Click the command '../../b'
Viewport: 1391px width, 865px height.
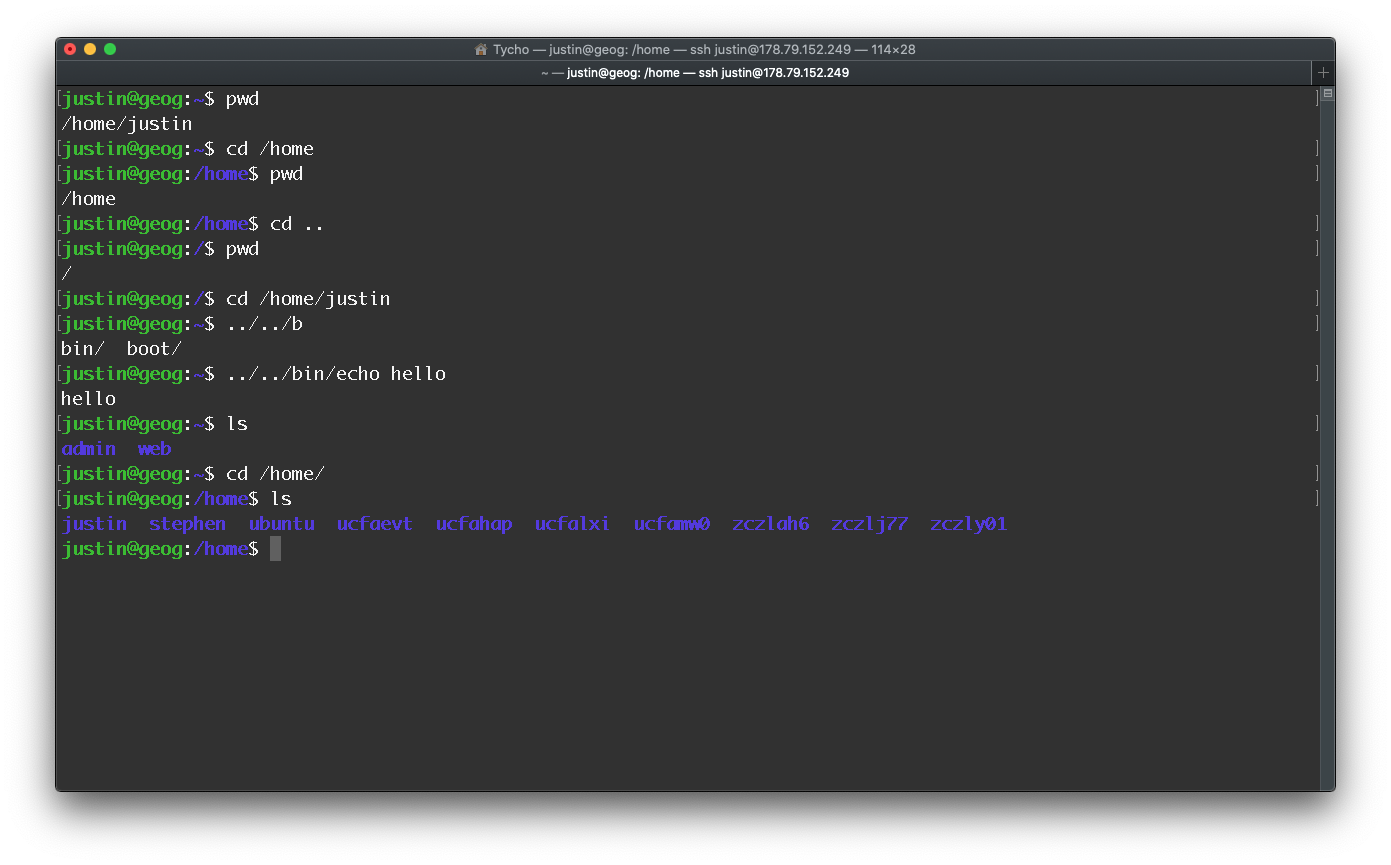pos(264,324)
